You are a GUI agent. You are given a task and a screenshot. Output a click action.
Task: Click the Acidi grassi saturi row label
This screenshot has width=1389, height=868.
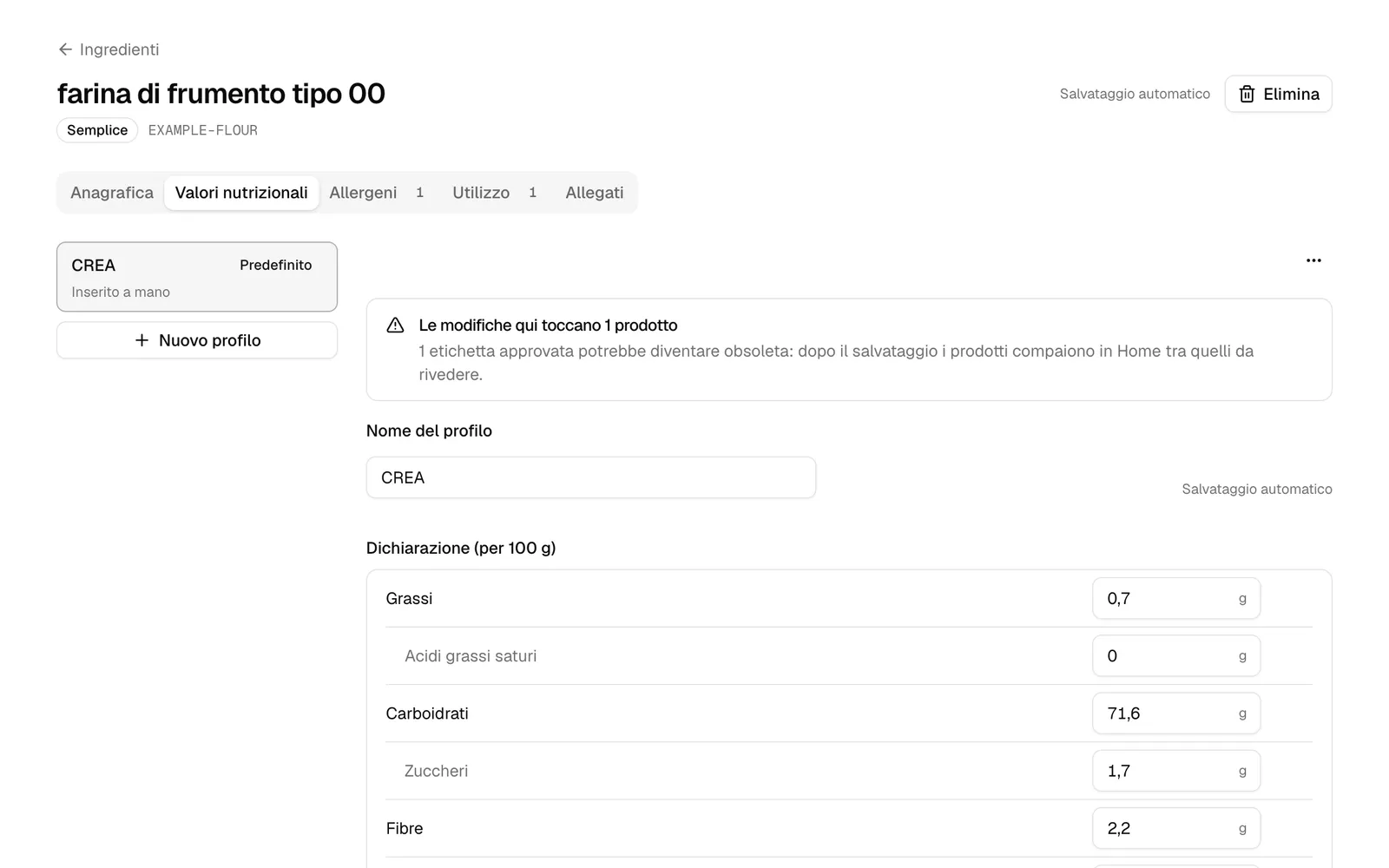coord(471,656)
